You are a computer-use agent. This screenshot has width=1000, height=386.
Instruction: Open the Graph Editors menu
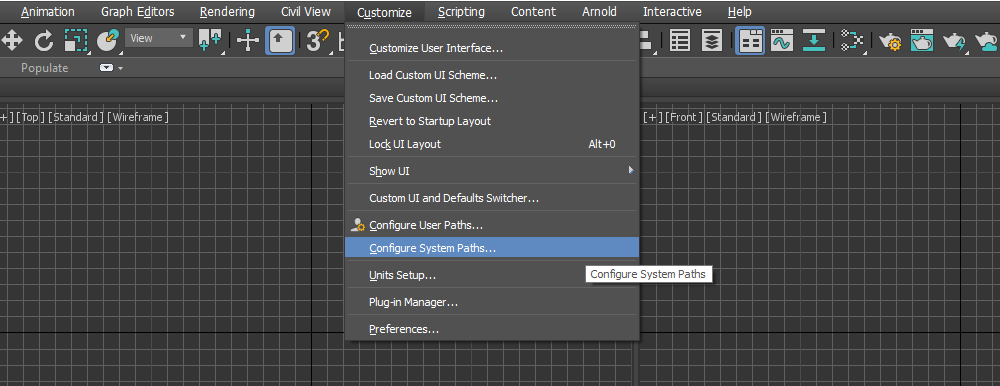point(138,11)
